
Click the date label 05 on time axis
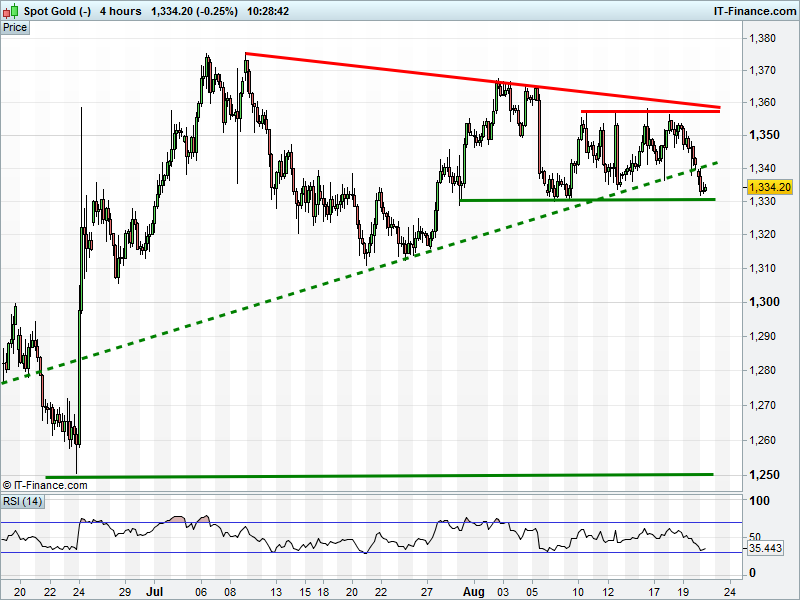pyautogui.click(x=532, y=592)
